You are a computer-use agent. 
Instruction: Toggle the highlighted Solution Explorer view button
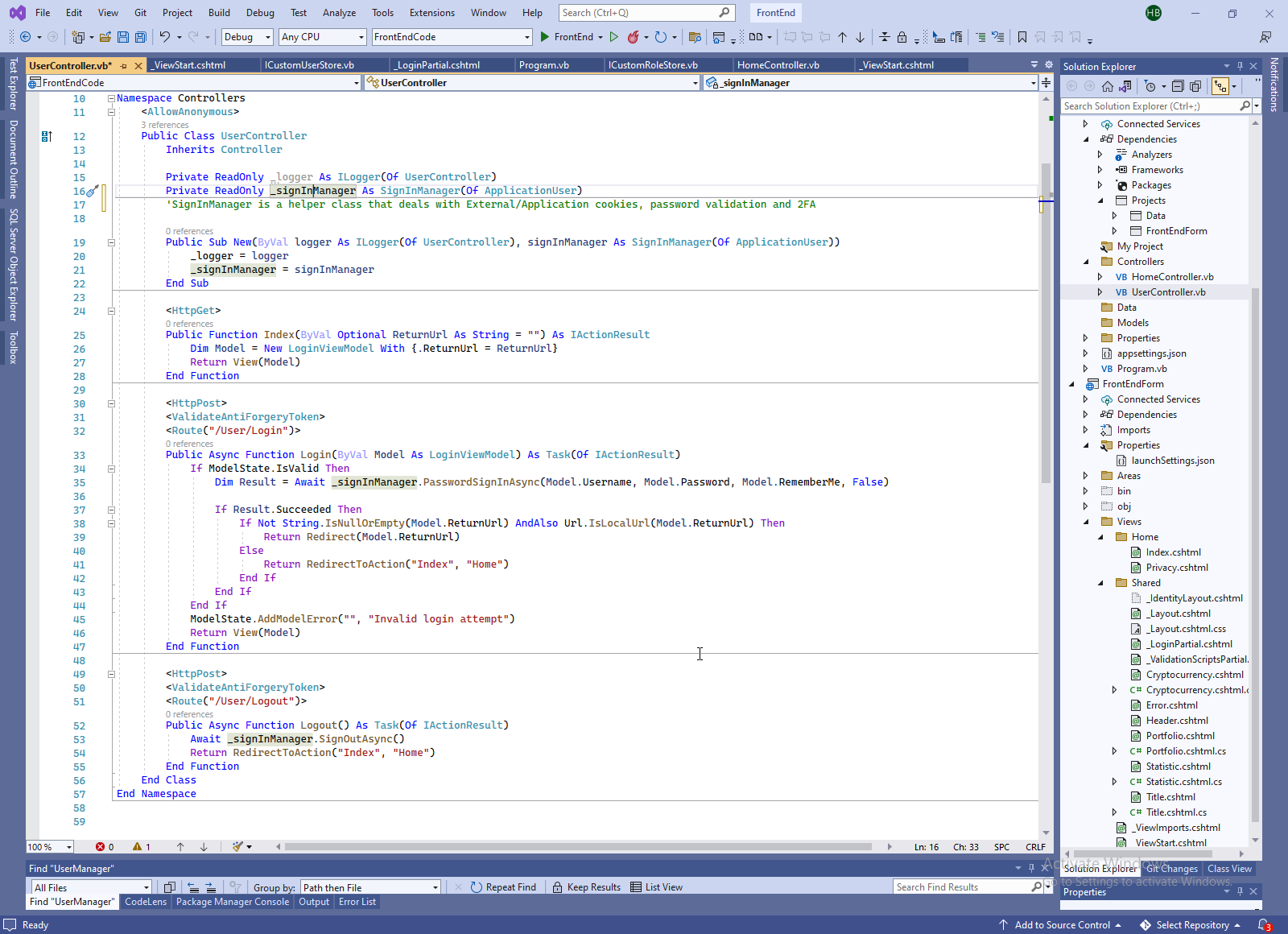pos(1220,86)
